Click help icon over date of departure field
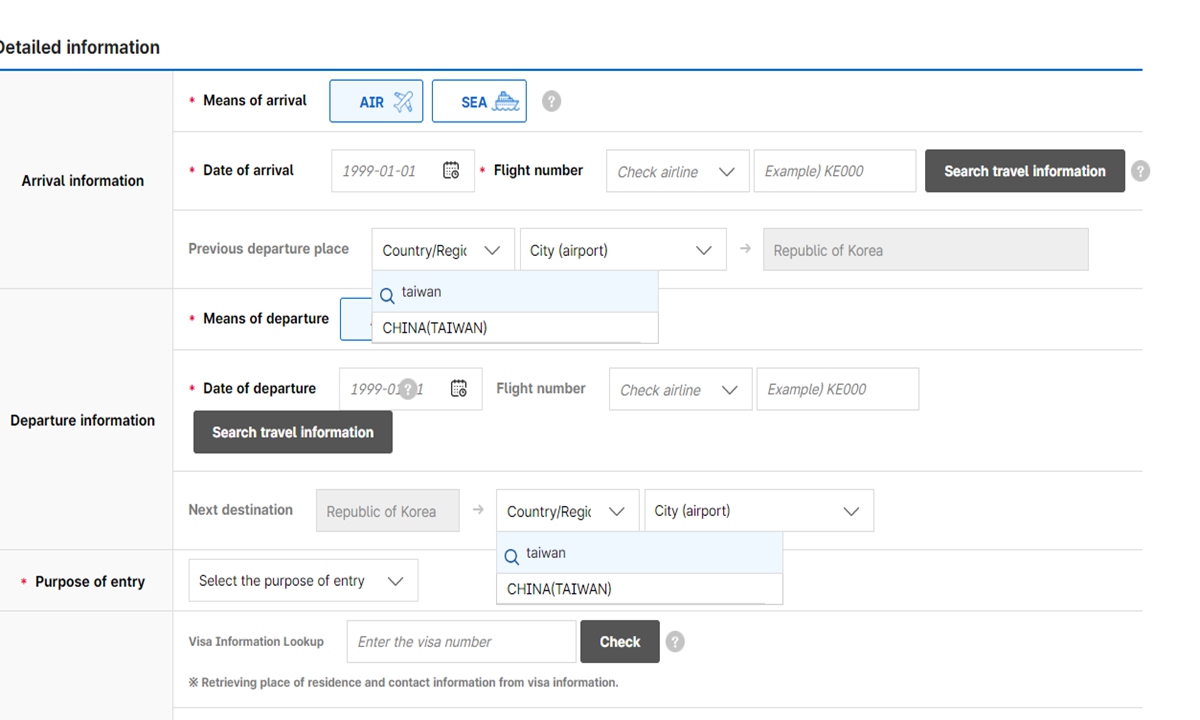Screen dimensions: 1200x720 (407, 389)
